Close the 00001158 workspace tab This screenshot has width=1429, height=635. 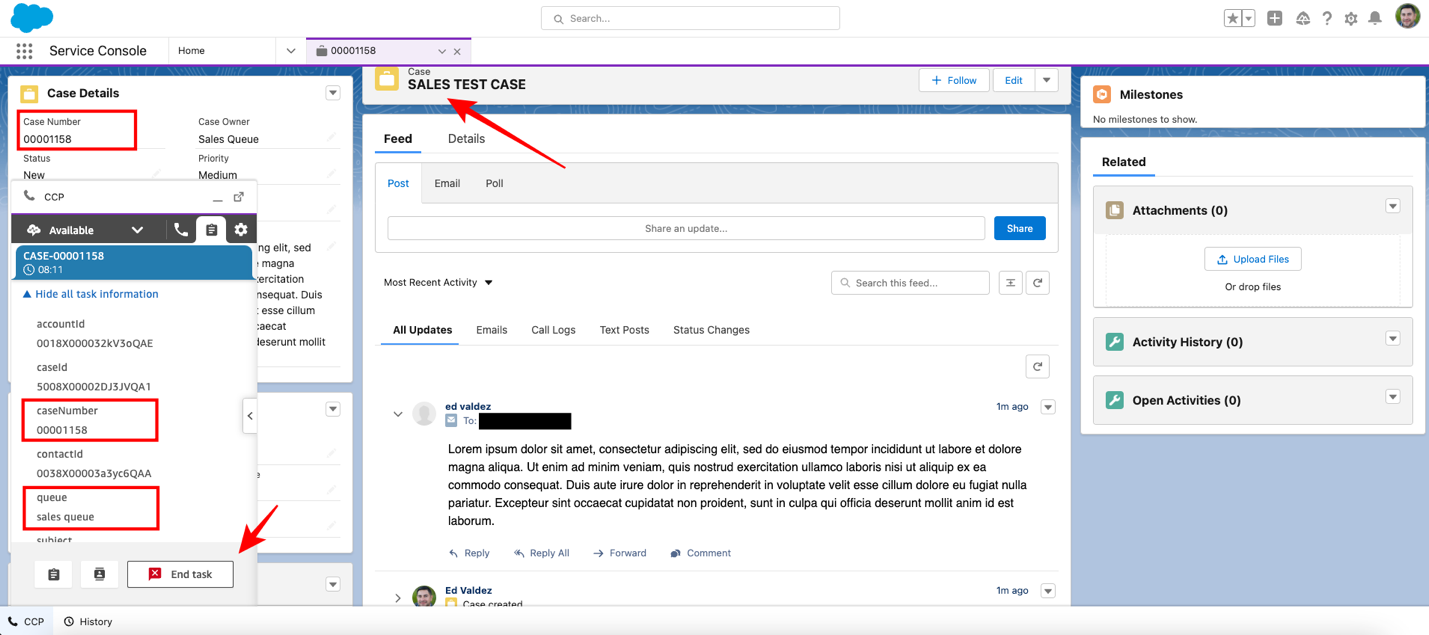point(457,51)
